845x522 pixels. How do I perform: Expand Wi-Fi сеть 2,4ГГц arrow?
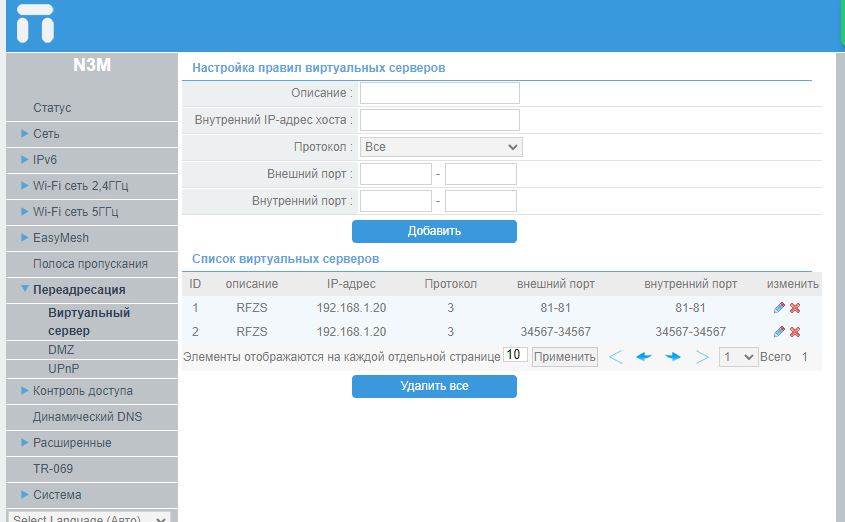click(x=24, y=185)
